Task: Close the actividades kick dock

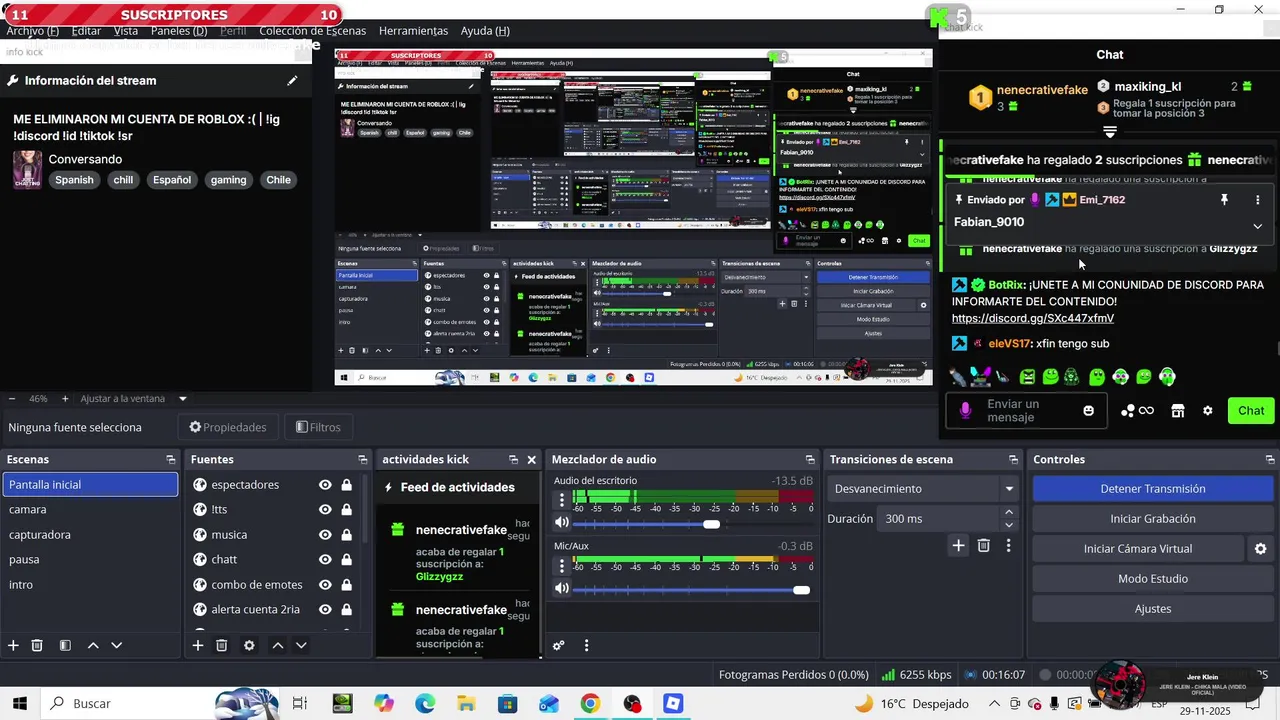Action: tap(532, 460)
